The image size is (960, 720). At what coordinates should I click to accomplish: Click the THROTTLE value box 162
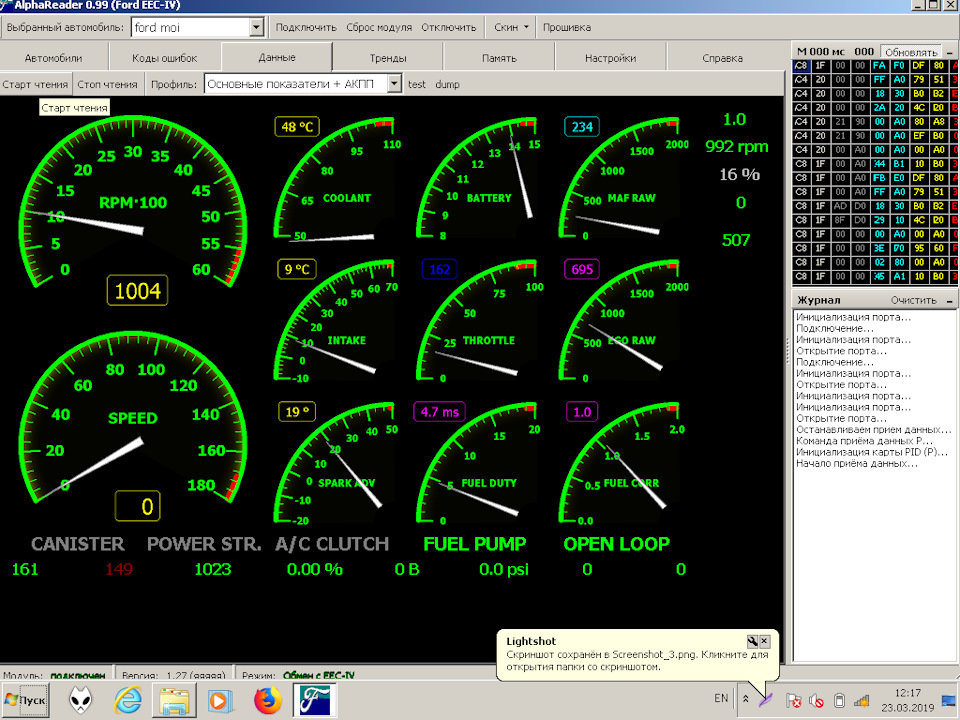(x=440, y=269)
